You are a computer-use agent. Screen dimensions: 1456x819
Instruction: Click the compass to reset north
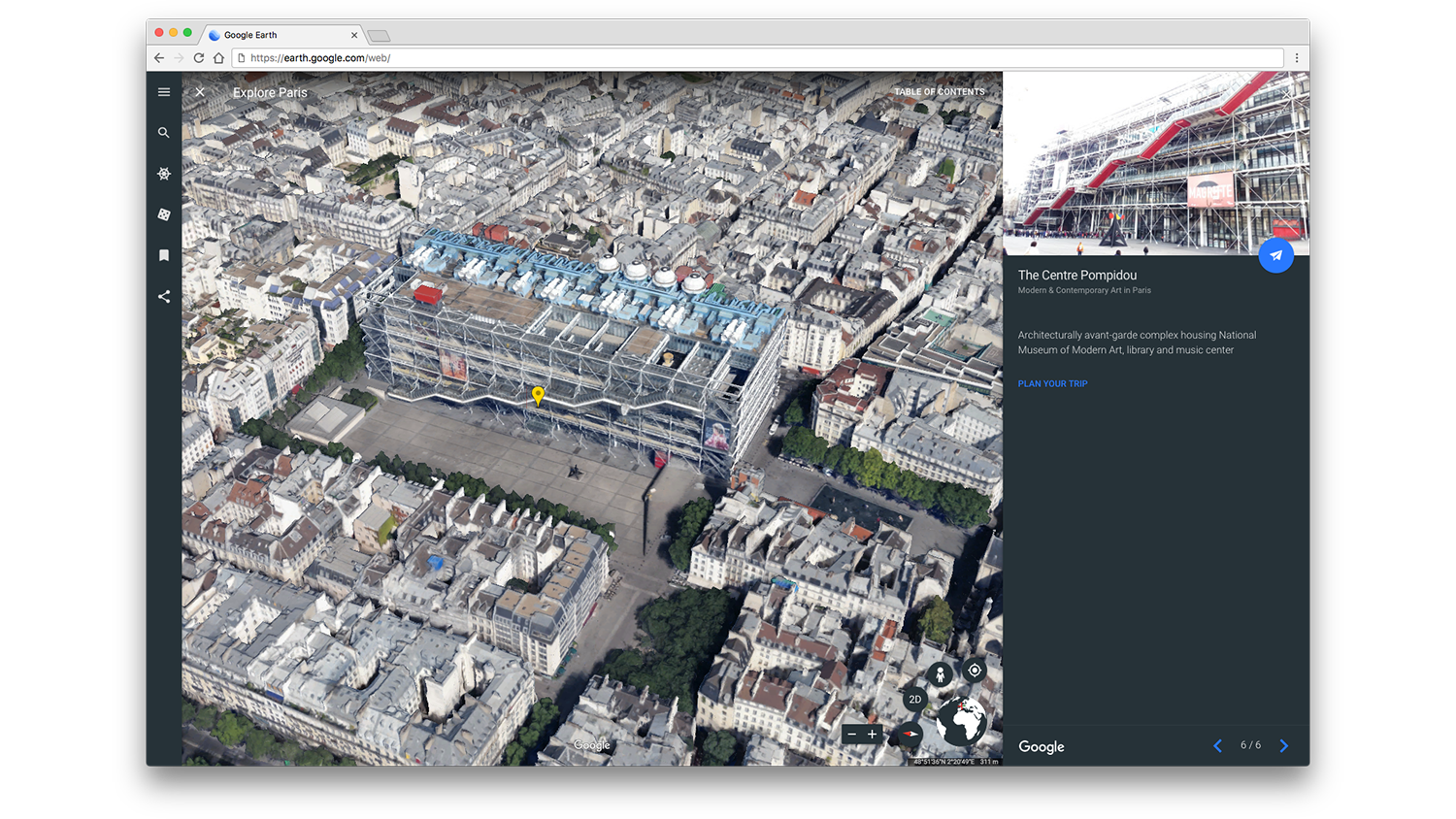(909, 735)
